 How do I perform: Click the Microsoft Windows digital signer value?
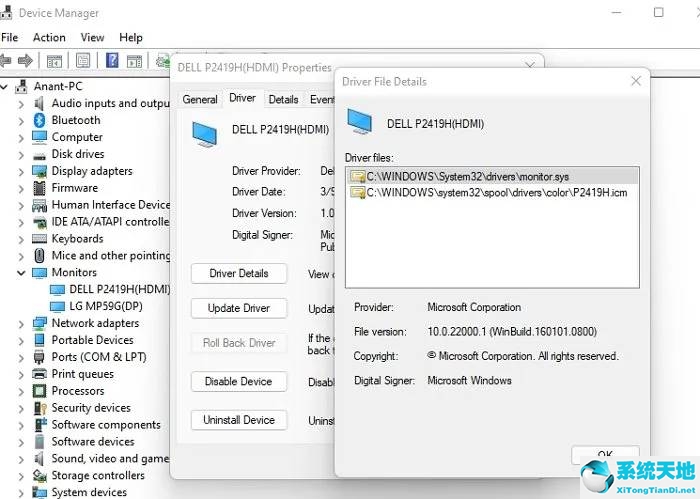[469, 380]
